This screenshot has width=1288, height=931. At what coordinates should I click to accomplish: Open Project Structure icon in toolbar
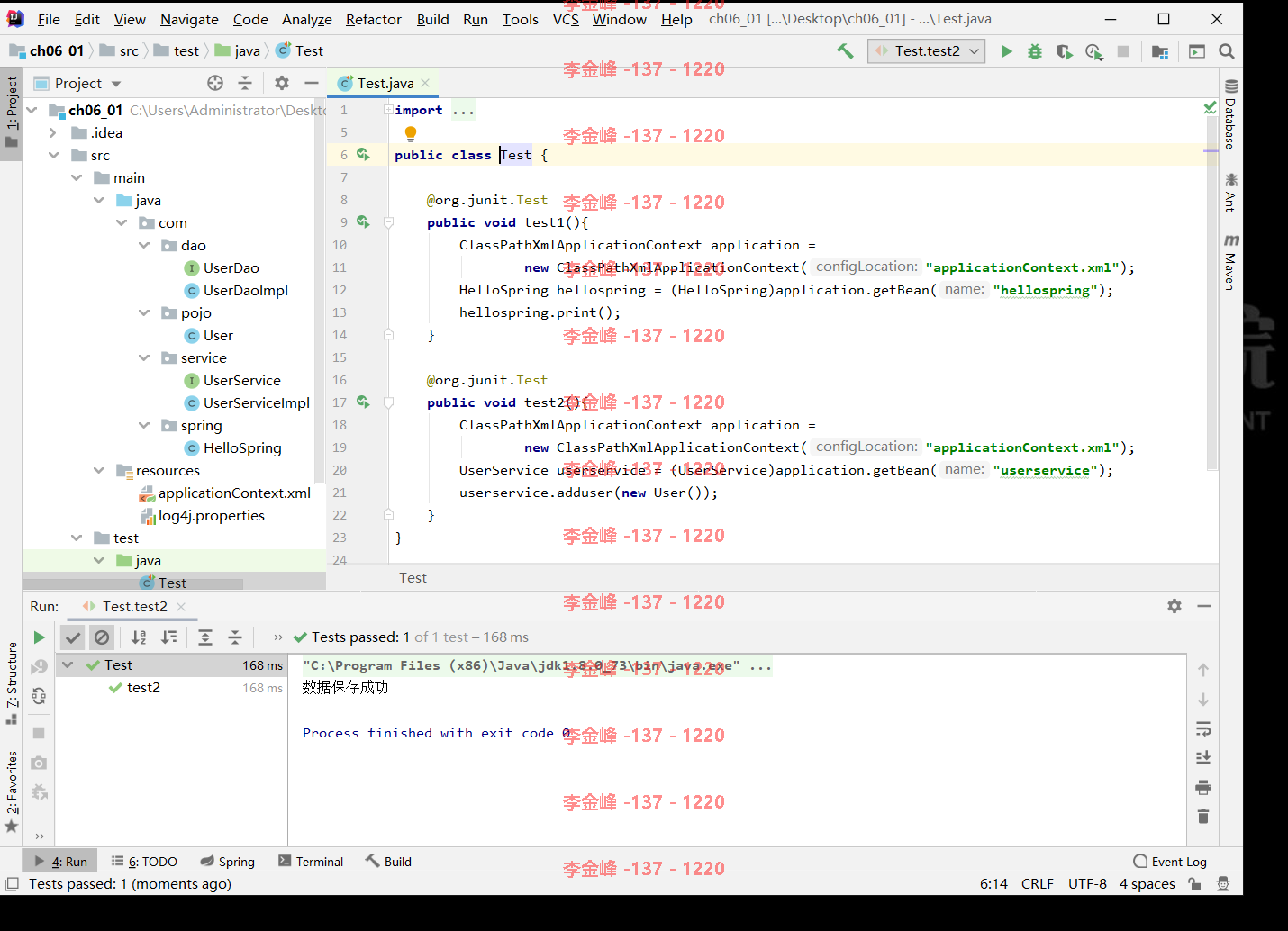(x=1160, y=51)
